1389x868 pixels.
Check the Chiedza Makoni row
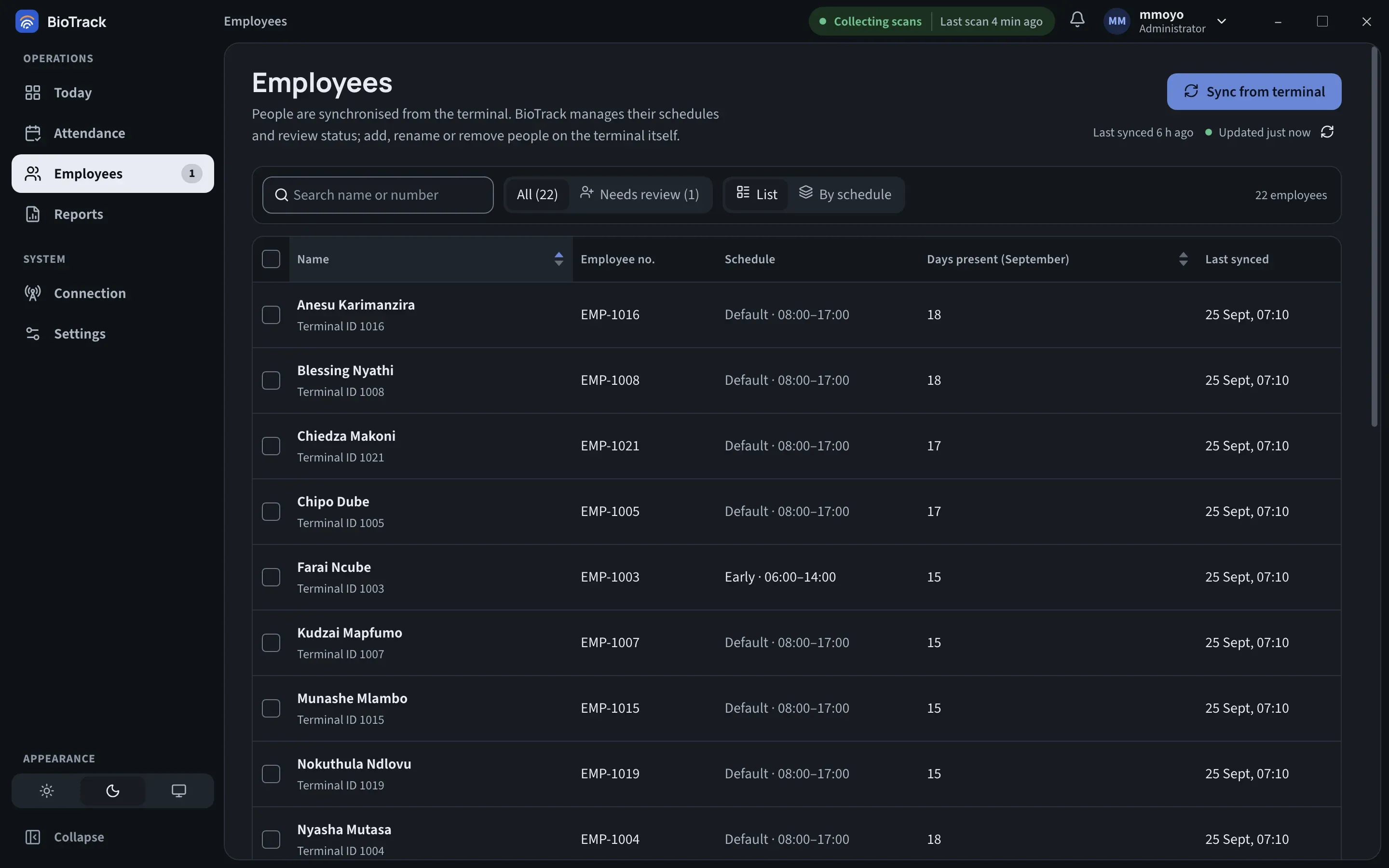pos(271,446)
